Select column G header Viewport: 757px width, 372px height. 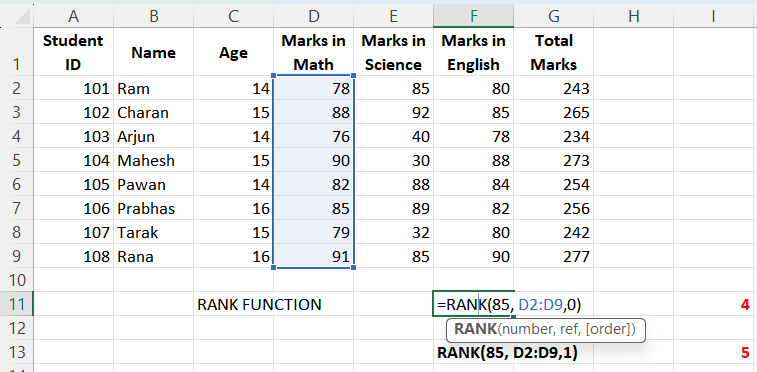pos(554,16)
